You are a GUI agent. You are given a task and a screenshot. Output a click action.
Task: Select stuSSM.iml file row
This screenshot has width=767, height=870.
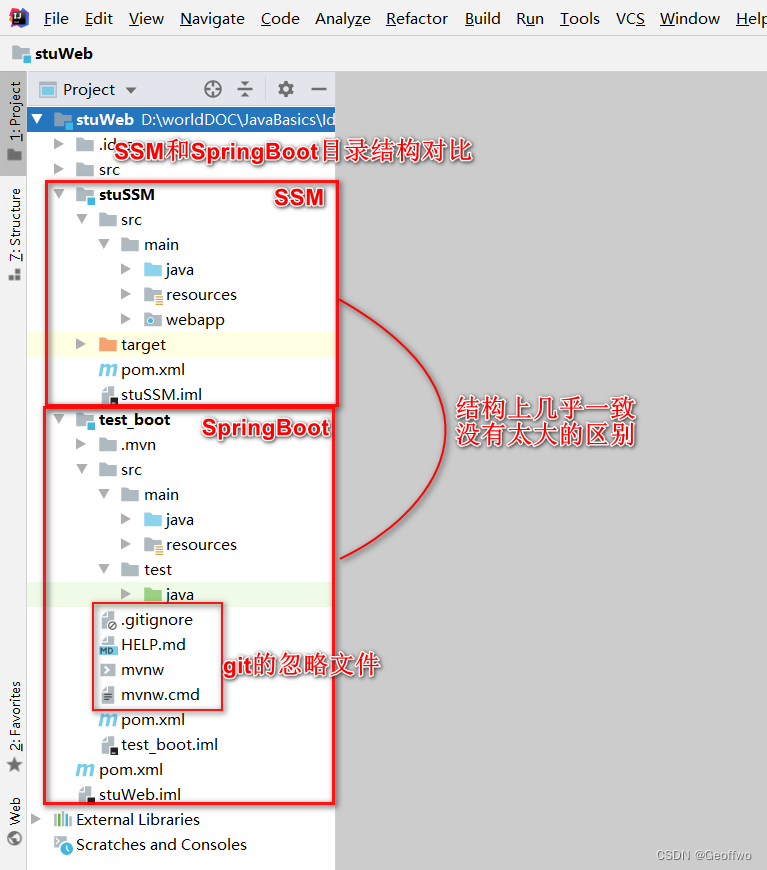[x=181, y=395]
